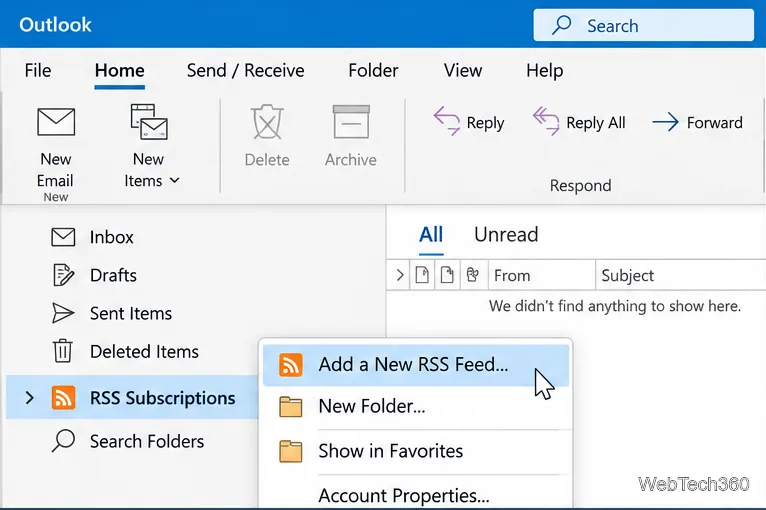Switch to the Home ribbon tab
The image size is (766, 510).
click(x=120, y=70)
